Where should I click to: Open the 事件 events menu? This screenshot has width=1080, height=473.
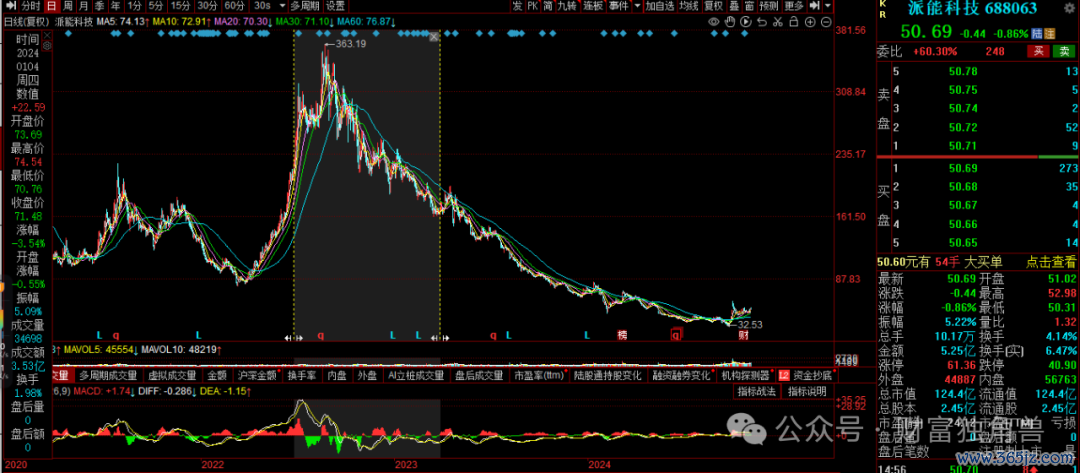tap(619, 6)
